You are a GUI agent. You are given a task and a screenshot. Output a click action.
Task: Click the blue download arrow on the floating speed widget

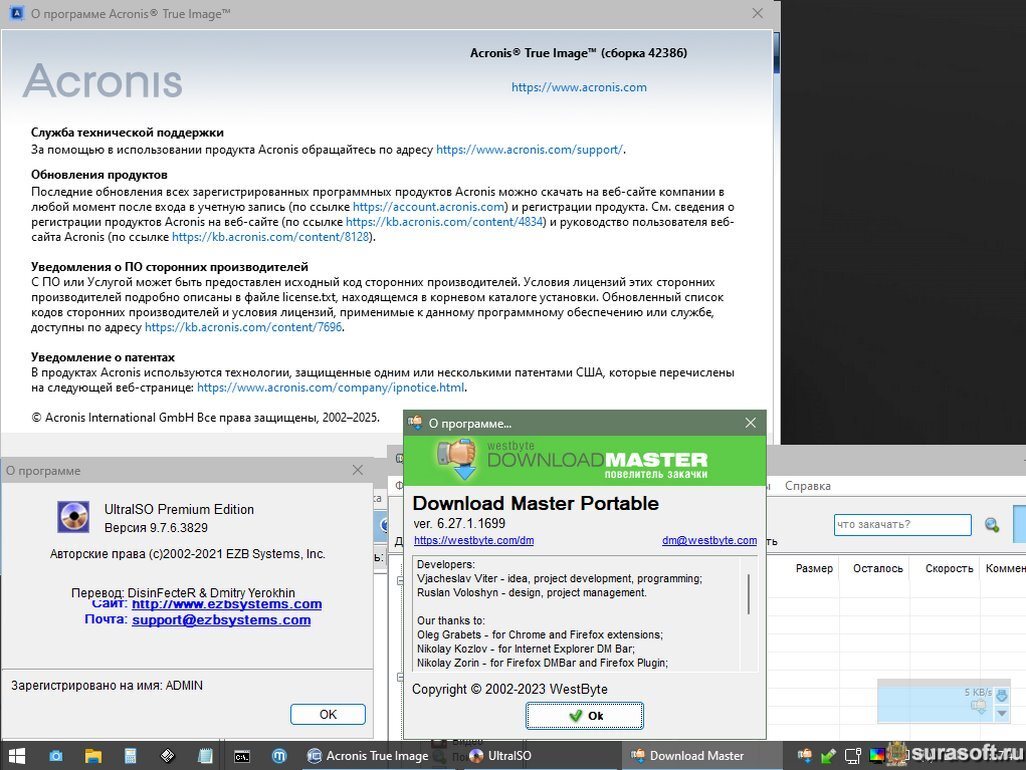click(1001, 695)
